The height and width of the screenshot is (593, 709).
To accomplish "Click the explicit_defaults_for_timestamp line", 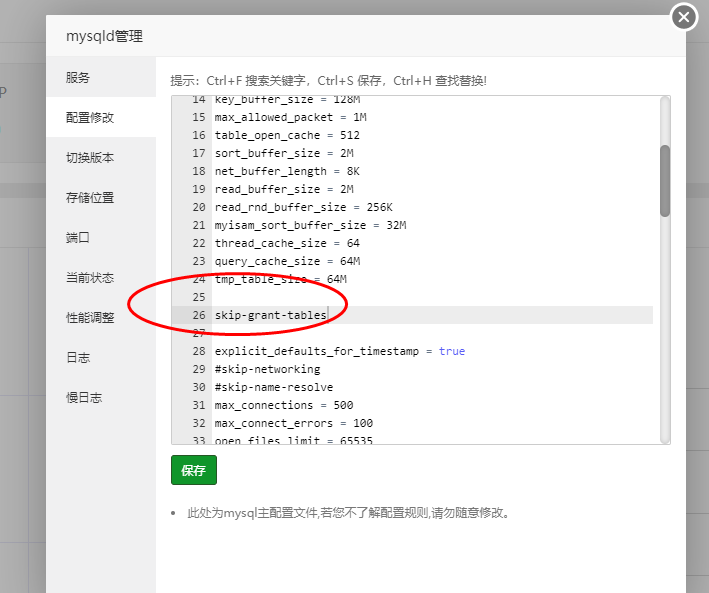I will pyautogui.click(x=340, y=351).
